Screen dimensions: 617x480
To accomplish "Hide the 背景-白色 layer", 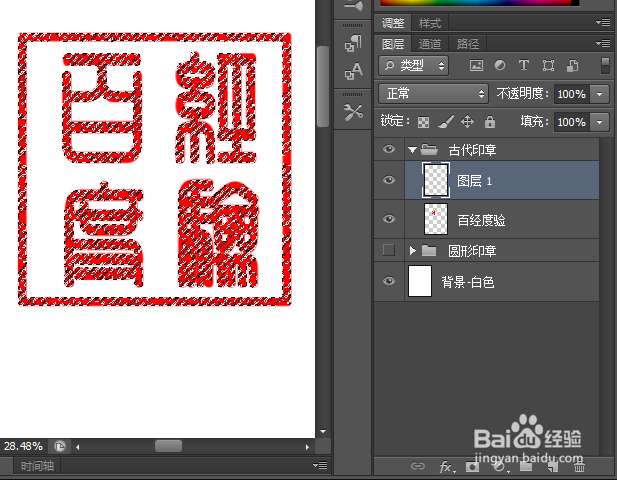I will tap(389, 281).
